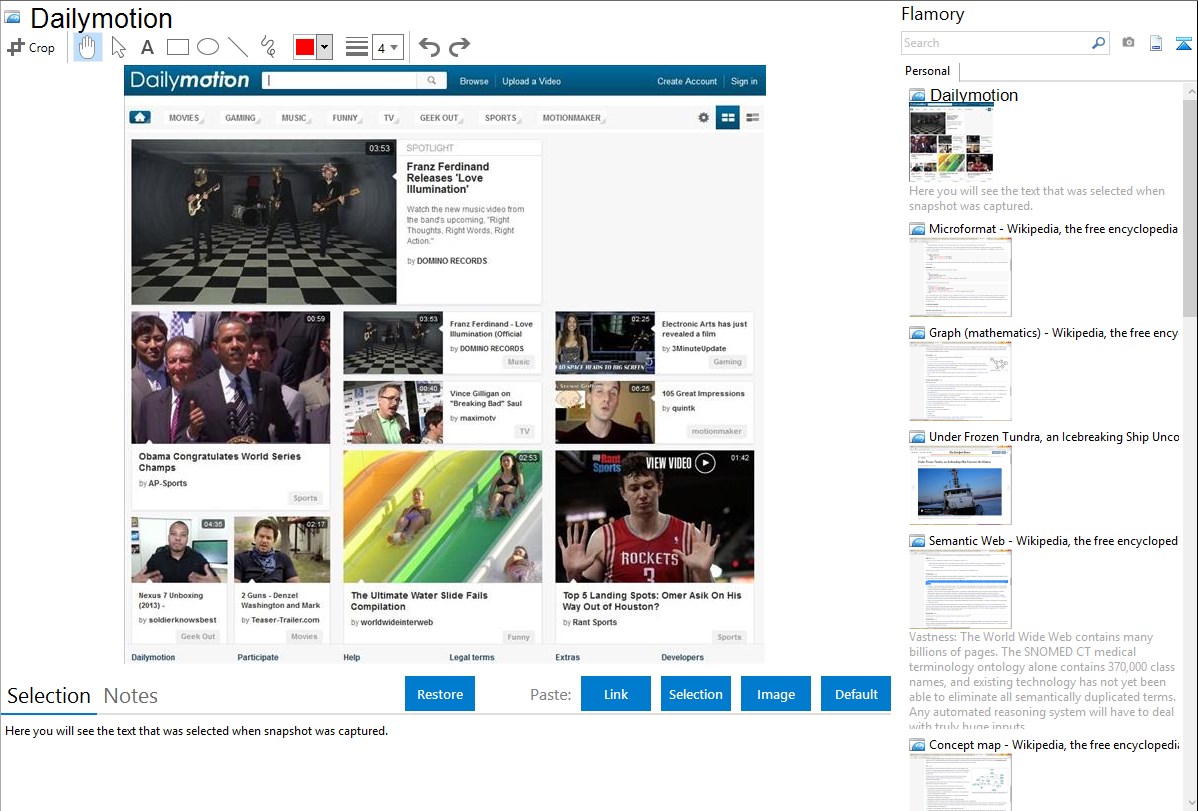Click the gear icon in Dailymotion snapshot

coord(704,118)
